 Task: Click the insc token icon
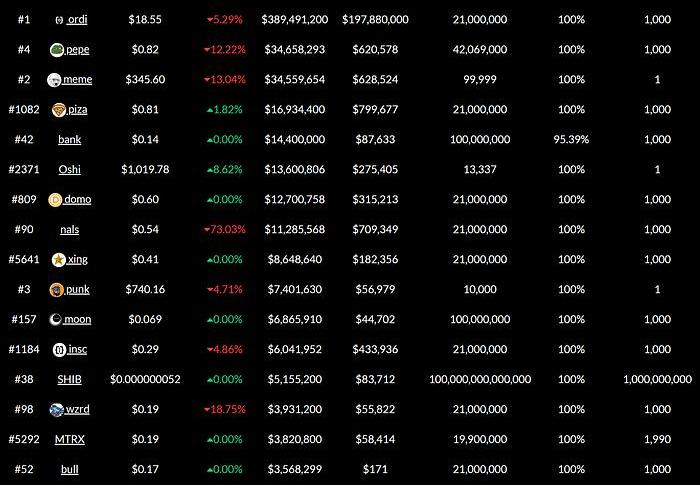59,350
